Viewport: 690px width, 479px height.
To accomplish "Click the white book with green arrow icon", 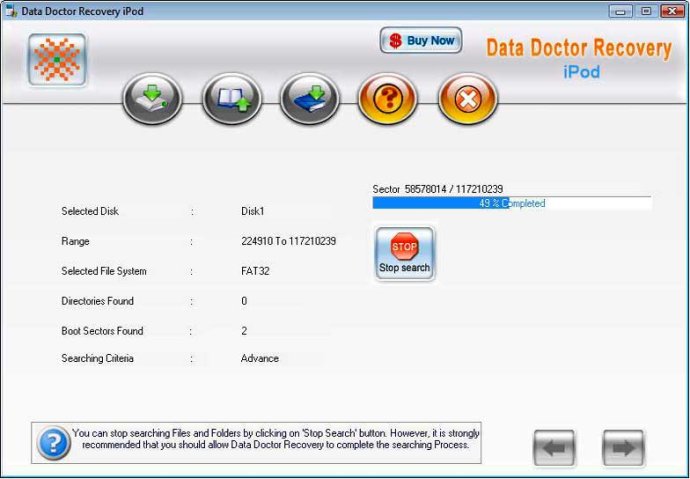I will 152,99.
